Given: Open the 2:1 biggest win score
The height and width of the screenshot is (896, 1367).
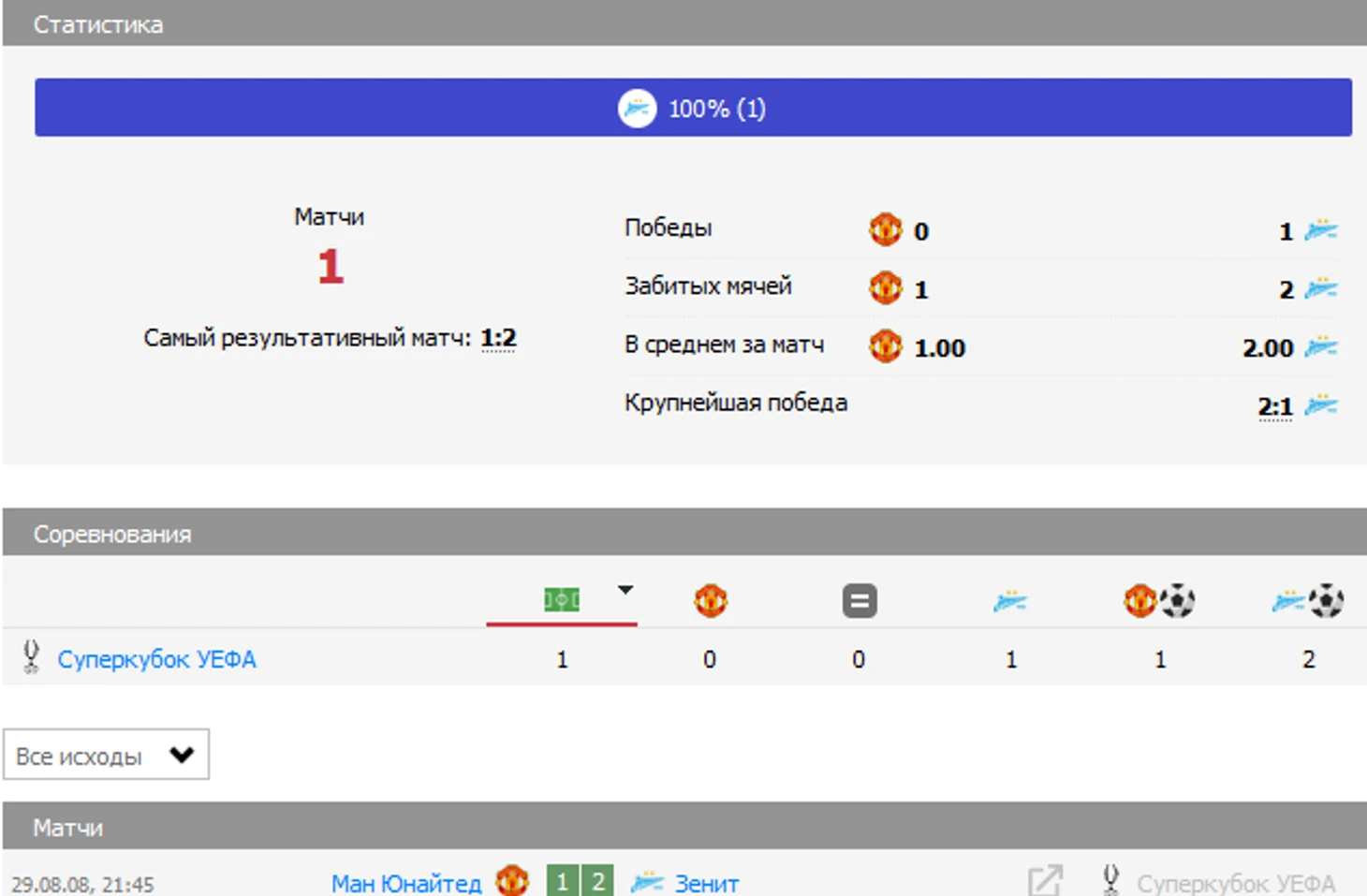Looking at the screenshot, I should pyautogui.click(x=1275, y=407).
